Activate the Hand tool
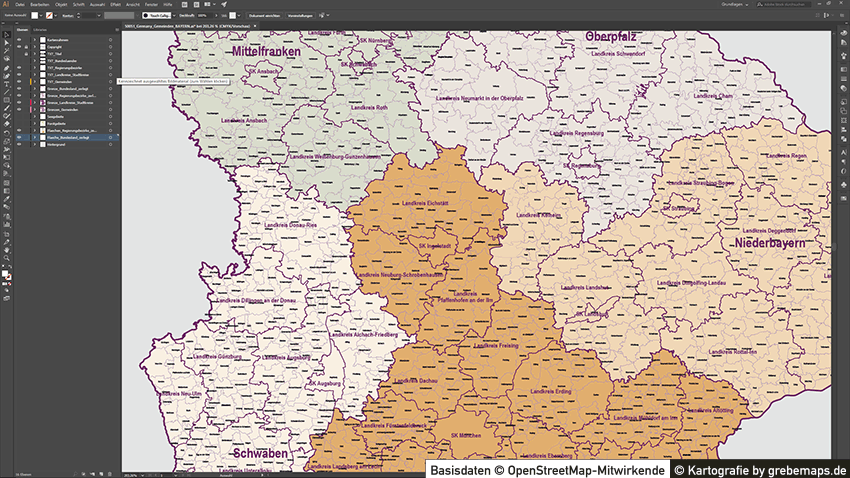Screen dimensions: 850x478 (x=6, y=248)
